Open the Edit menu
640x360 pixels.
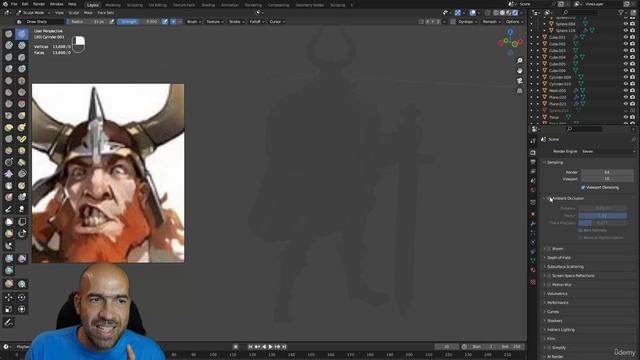pyautogui.click(x=25, y=4)
